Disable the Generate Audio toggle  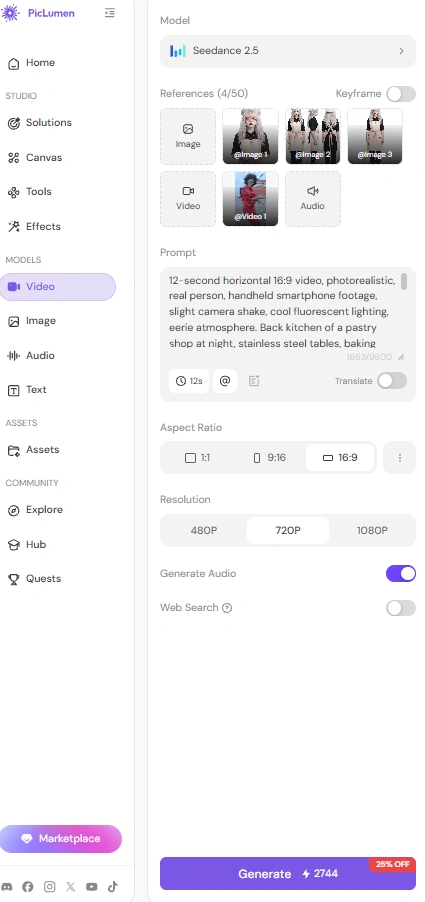click(x=400, y=574)
